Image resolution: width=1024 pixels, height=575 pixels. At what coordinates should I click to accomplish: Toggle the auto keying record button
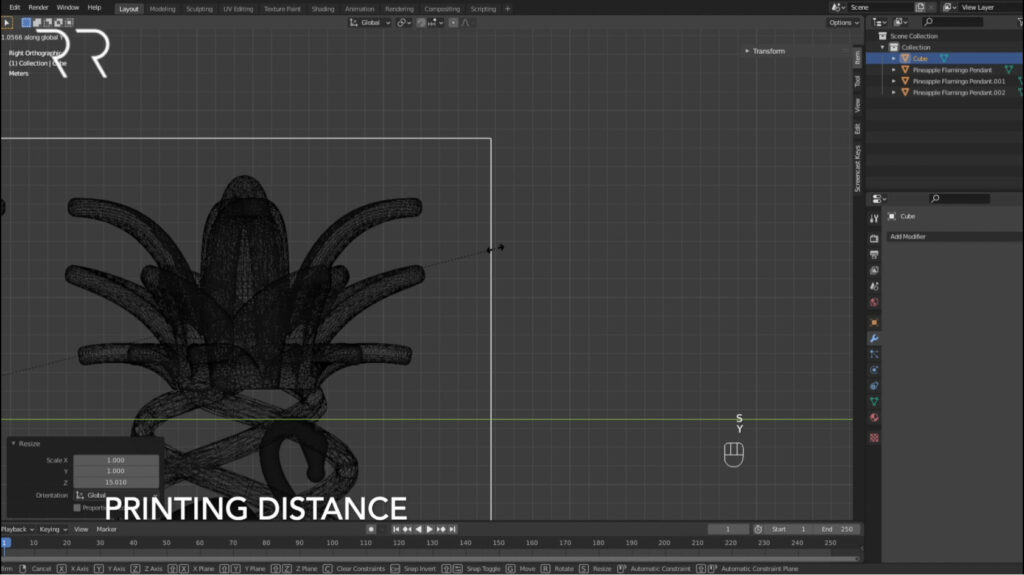pyautogui.click(x=371, y=529)
